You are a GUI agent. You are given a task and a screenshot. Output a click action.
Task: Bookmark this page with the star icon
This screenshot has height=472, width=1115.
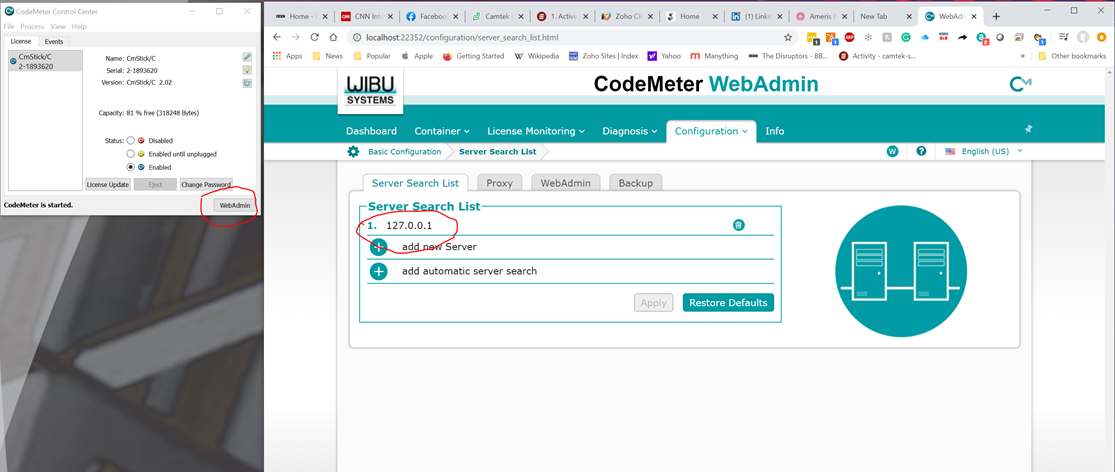(x=787, y=37)
